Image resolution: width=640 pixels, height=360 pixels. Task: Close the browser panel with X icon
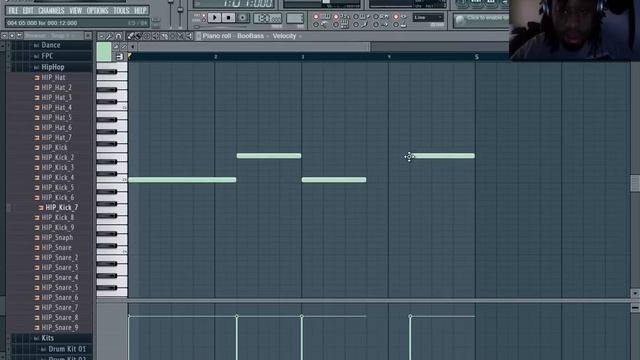click(88, 36)
